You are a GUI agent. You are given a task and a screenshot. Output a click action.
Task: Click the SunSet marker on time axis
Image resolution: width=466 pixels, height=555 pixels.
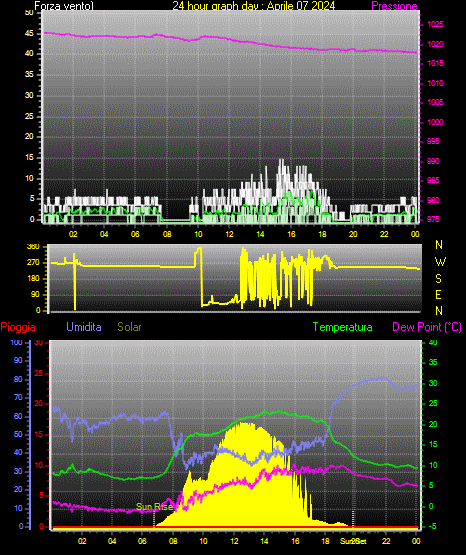coord(353,541)
